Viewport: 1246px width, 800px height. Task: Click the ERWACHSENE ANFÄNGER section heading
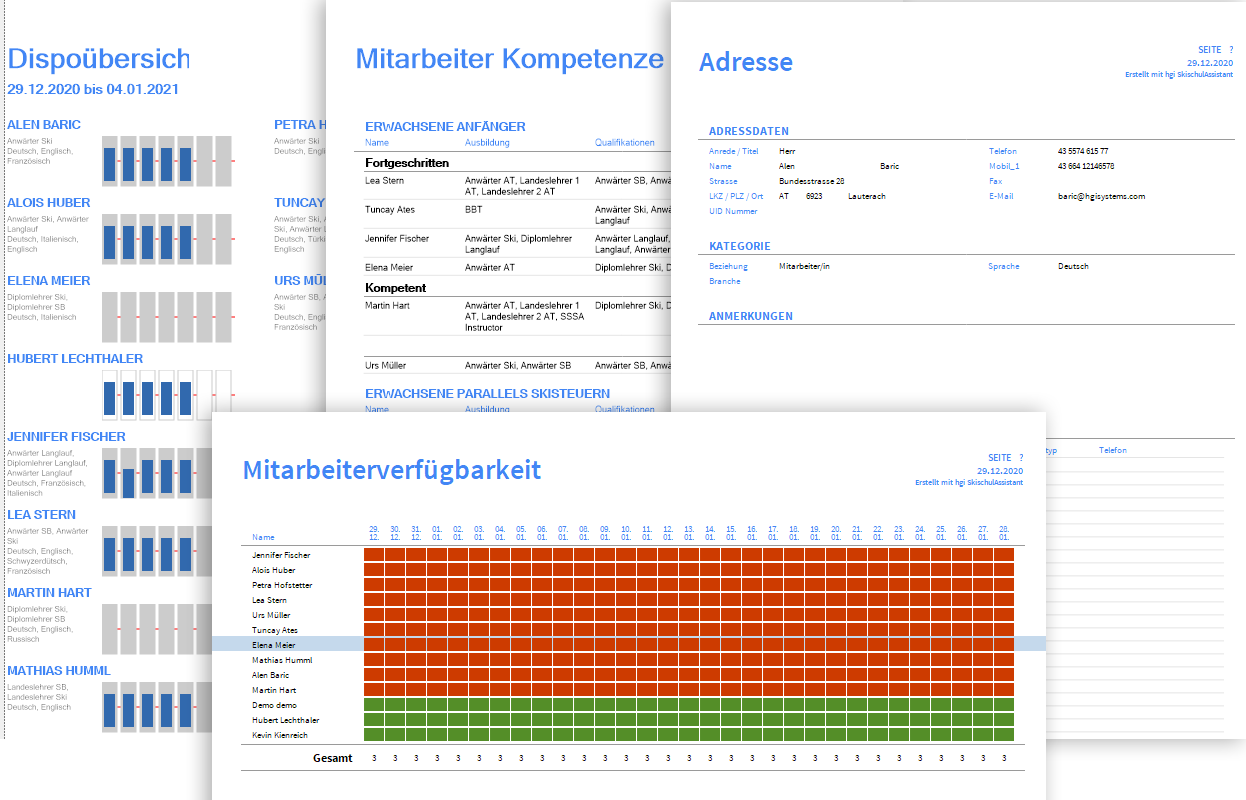coord(445,127)
